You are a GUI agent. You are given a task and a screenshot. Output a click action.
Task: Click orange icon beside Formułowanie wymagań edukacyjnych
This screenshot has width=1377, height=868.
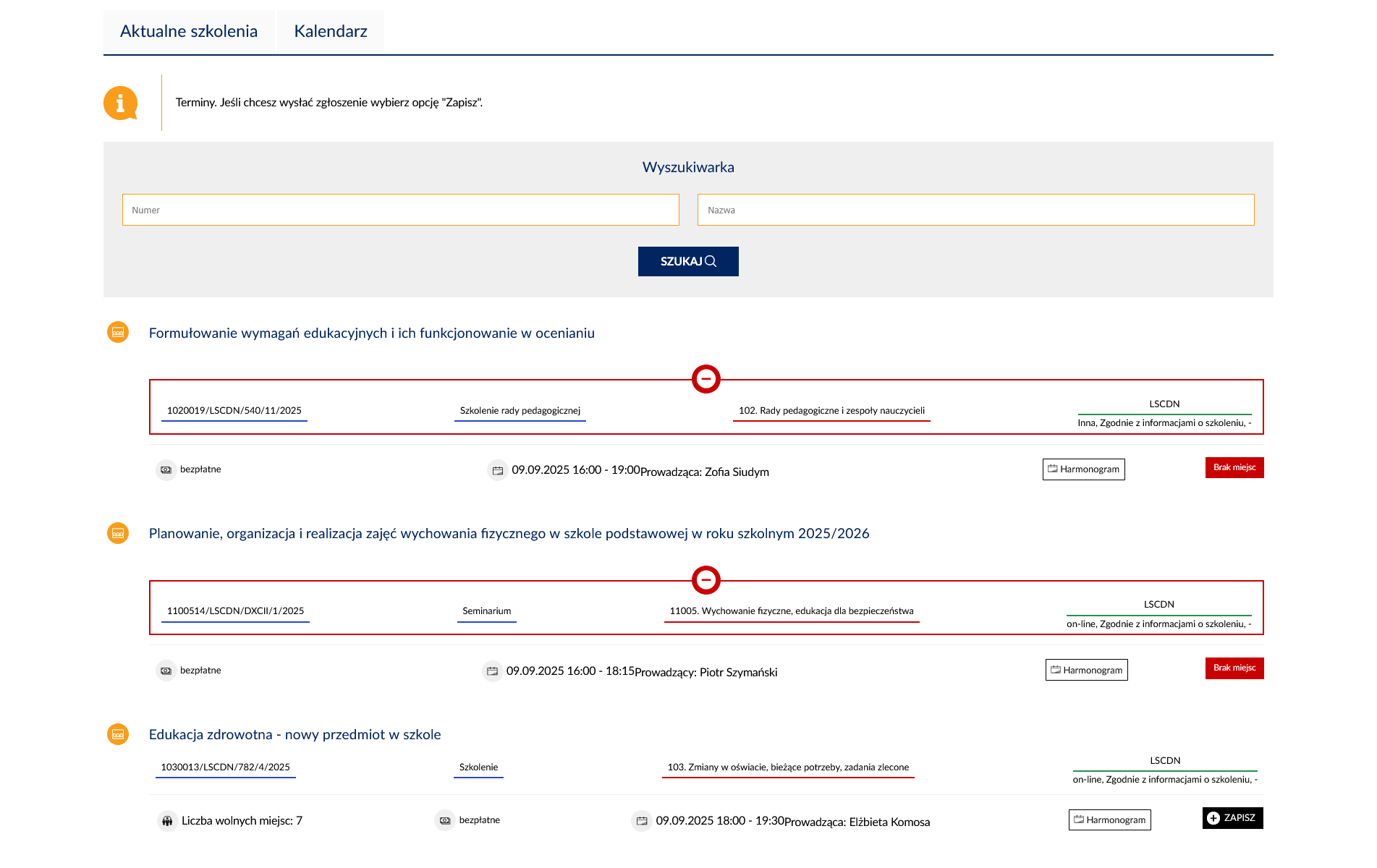(x=118, y=333)
